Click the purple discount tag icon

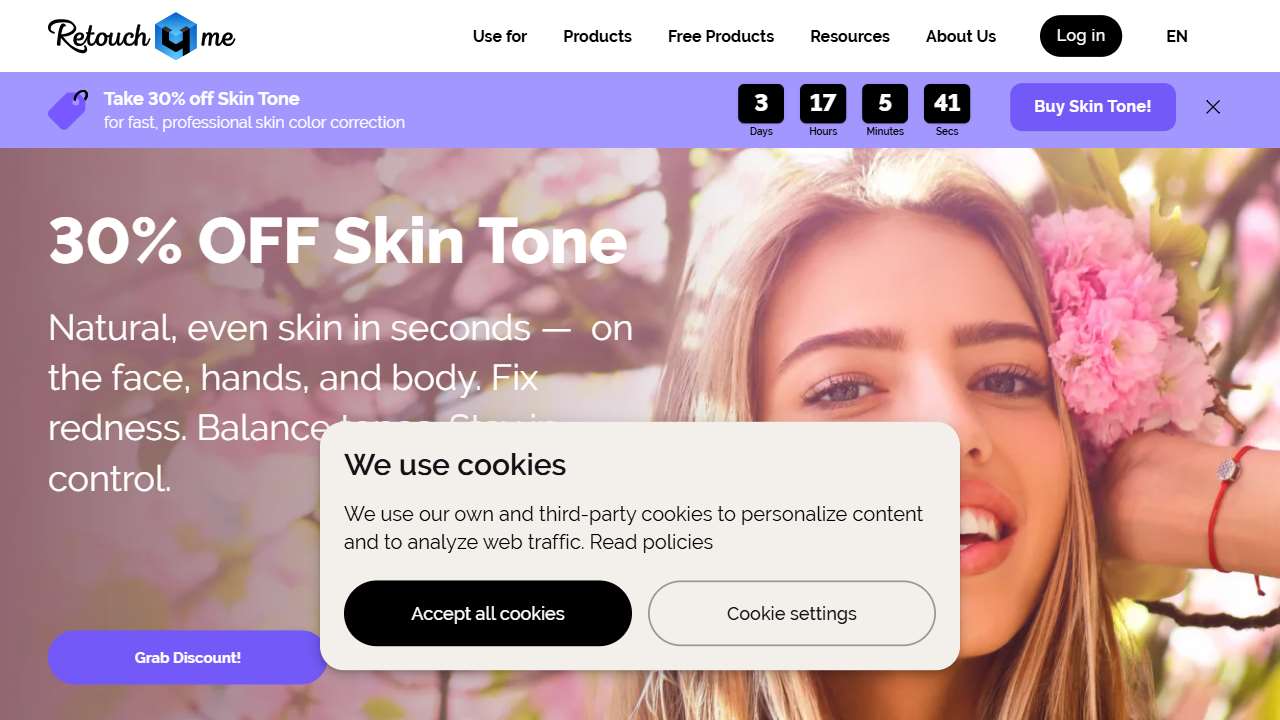click(x=68, y=109)
